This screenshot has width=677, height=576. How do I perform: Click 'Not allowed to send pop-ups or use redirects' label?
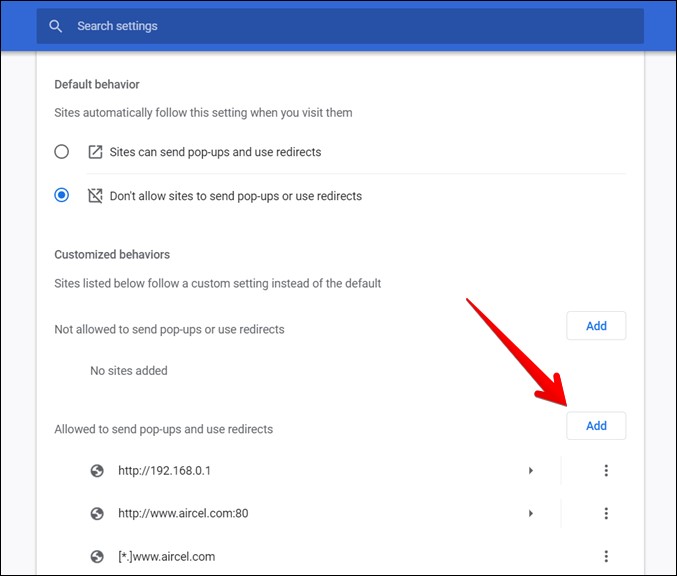pos(169,329)
